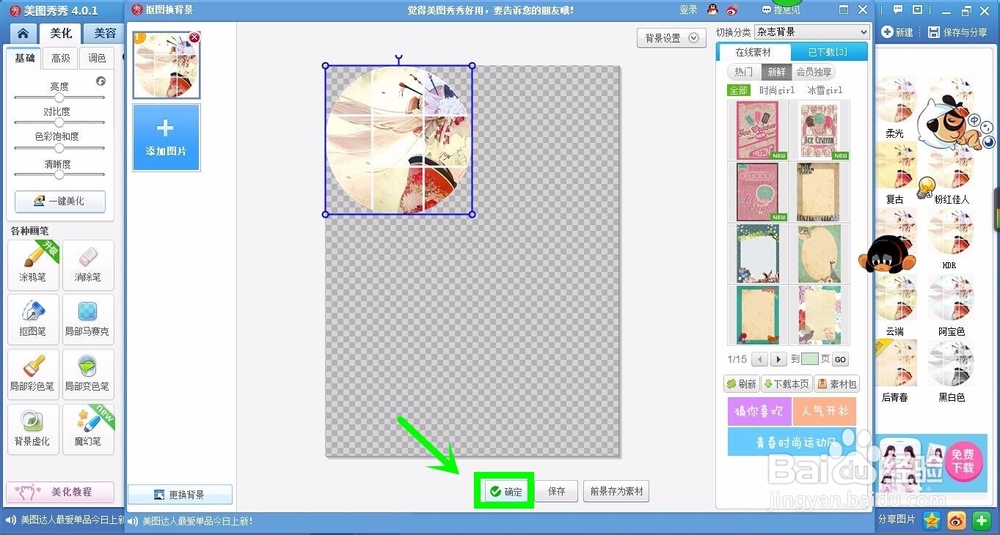The width and height of the screenshot is (1000, 535).
Task: Apply the HDR effect thumbnail
Action: pos(950,233)
